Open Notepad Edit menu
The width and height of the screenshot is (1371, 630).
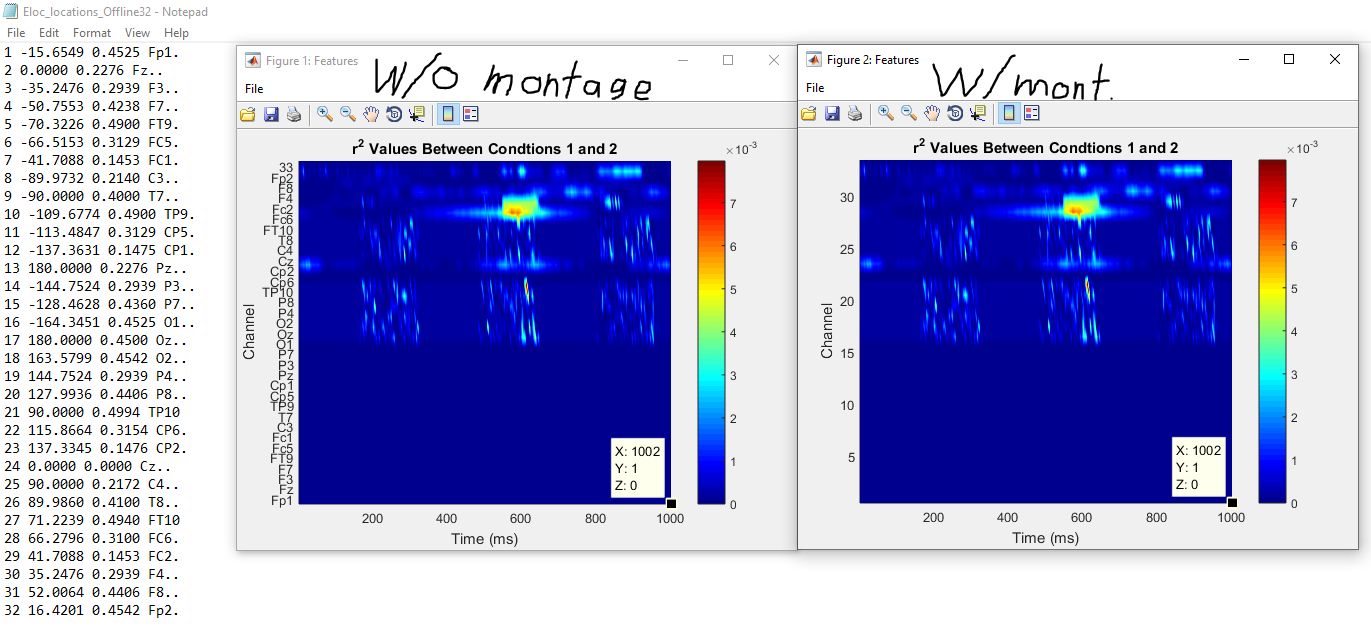pyautogui.click(x=49, y=33)
